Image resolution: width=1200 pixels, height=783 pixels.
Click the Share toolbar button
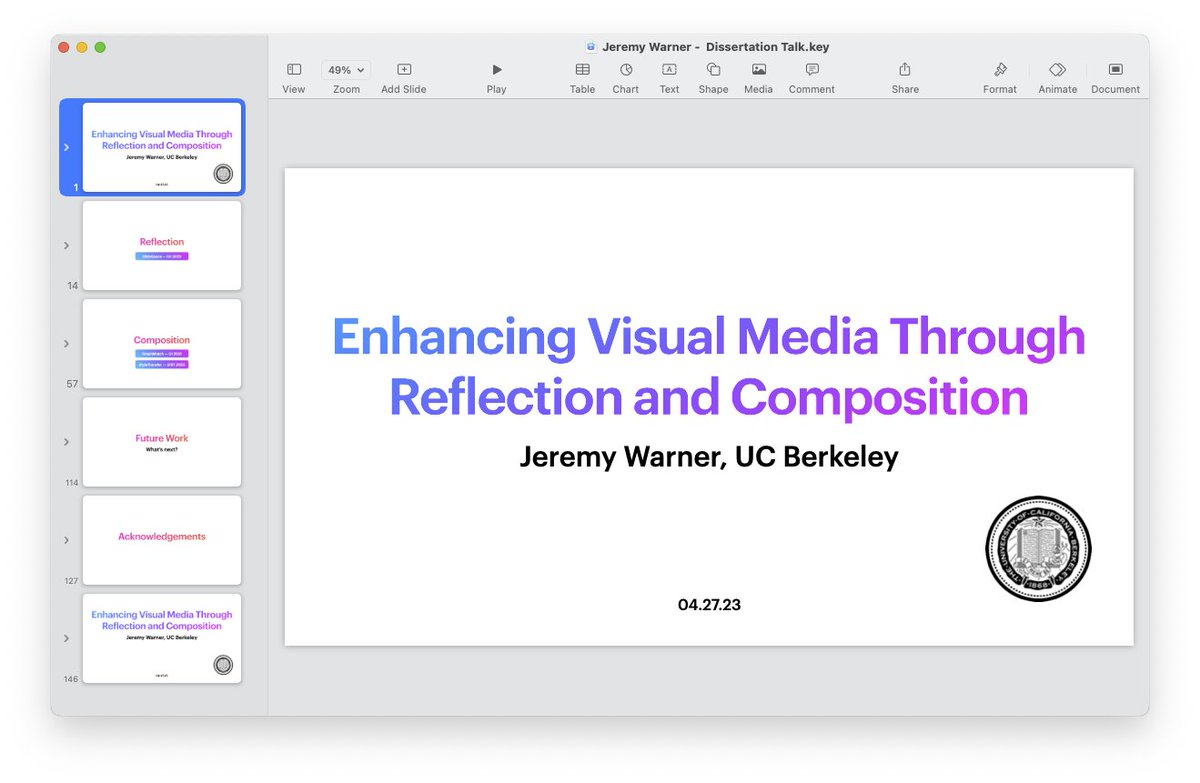pos(905,78)
